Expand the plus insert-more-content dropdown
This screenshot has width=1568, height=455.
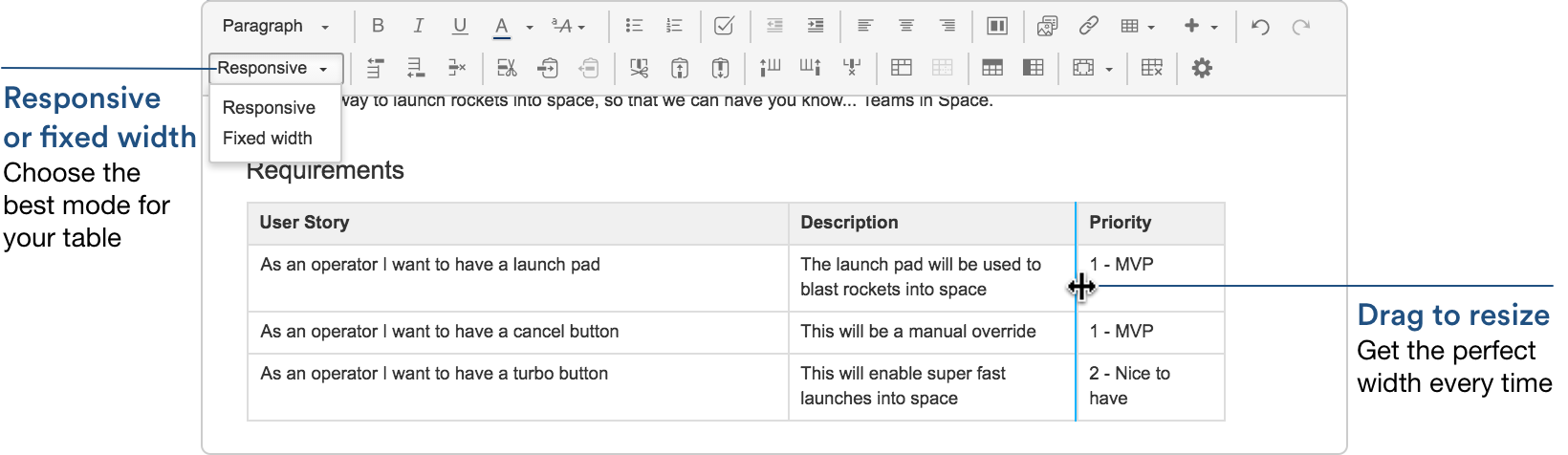pos(1200,26)
